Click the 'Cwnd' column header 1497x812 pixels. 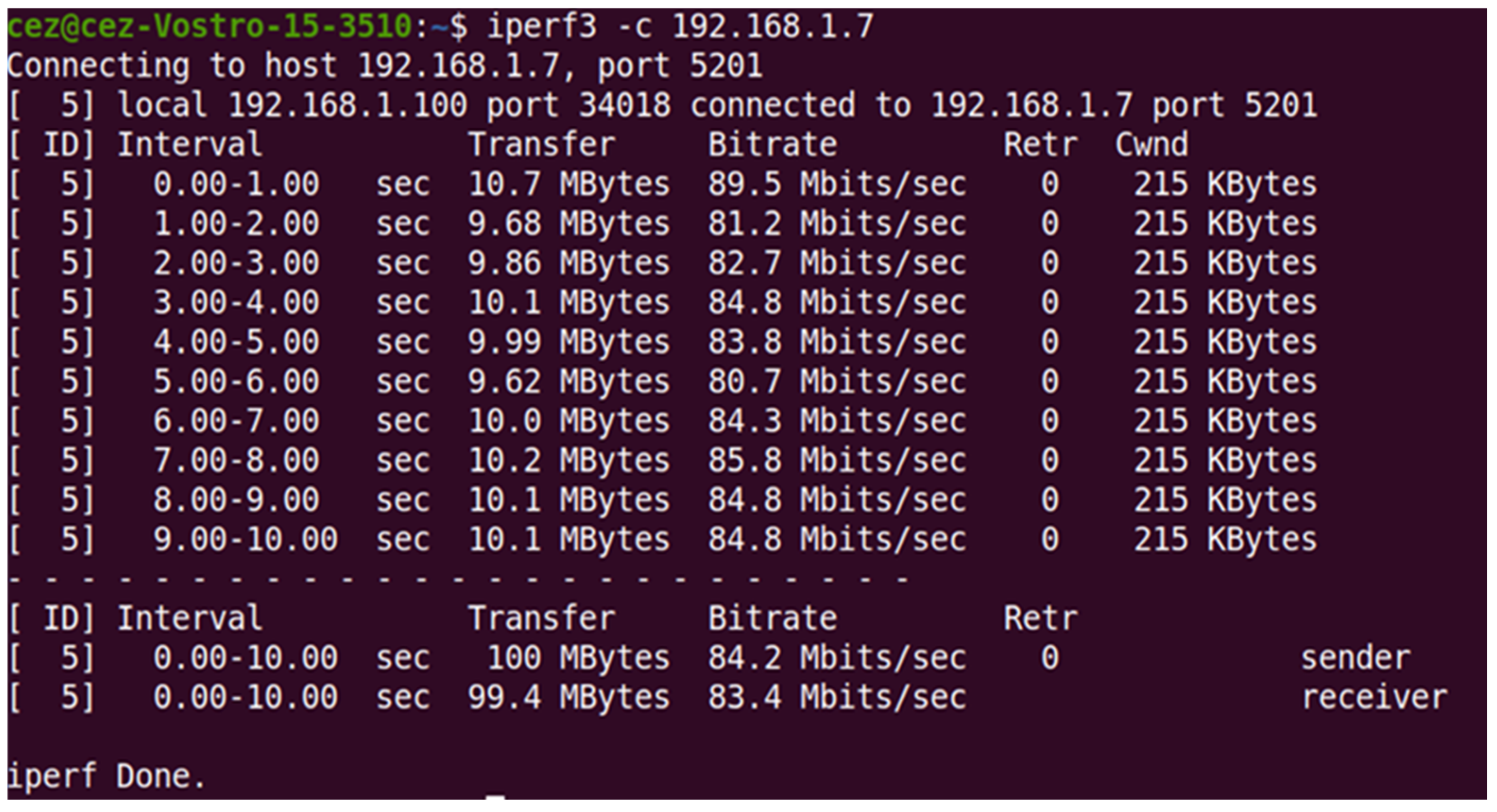pos(1151,145)
